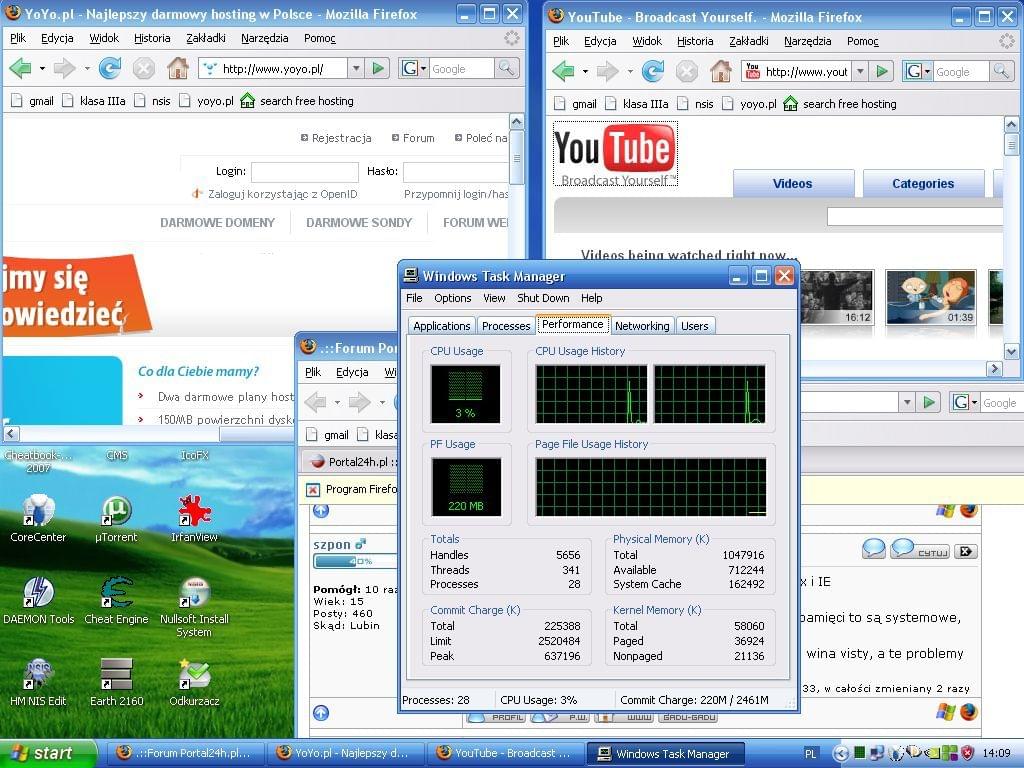The image size is (1024, 768).
Task: Open YouTube address bar dropdown arrow
Action: [860, 71]
